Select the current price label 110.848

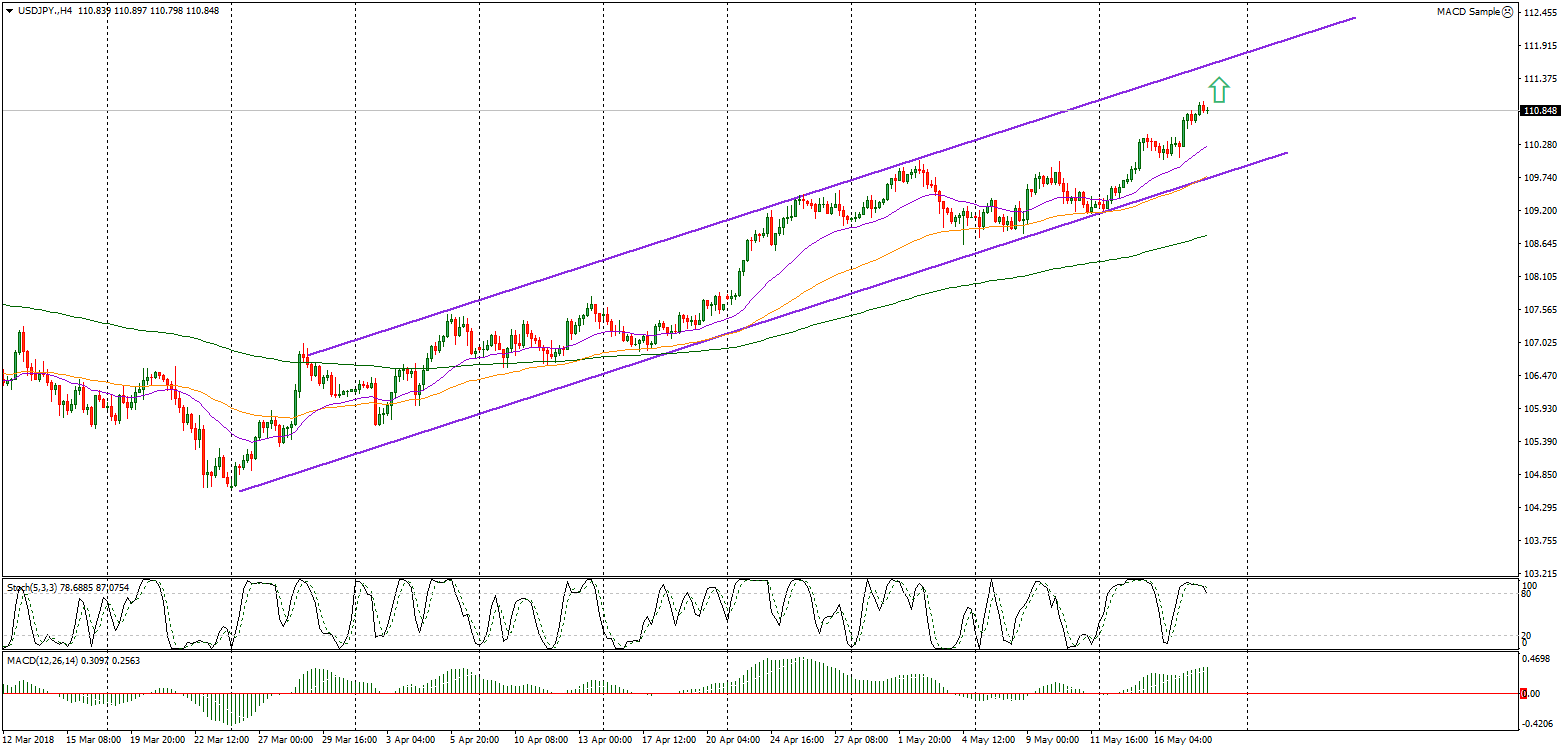click(1539, 111)
